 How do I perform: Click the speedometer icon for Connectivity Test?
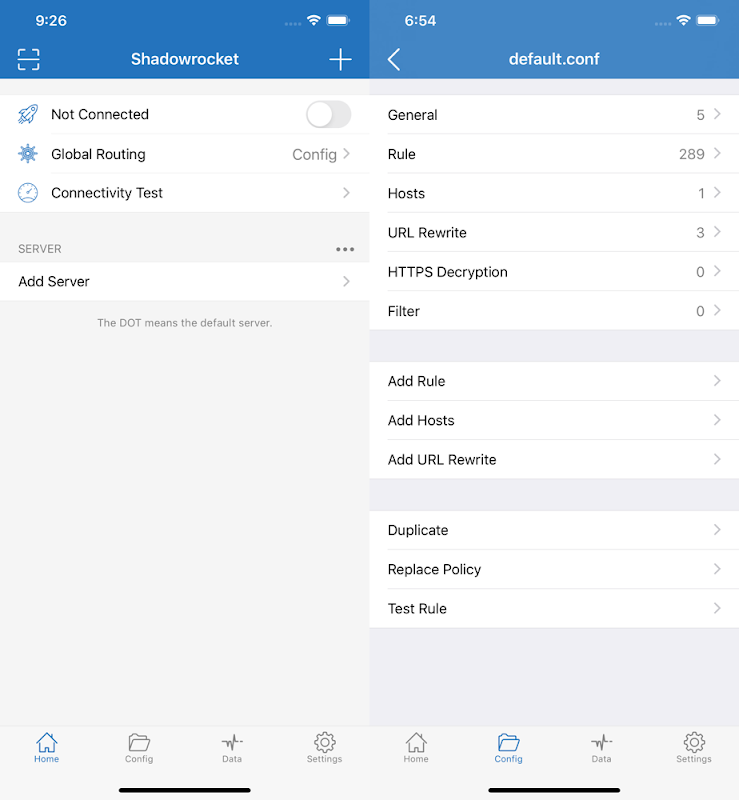pos(28,193)
